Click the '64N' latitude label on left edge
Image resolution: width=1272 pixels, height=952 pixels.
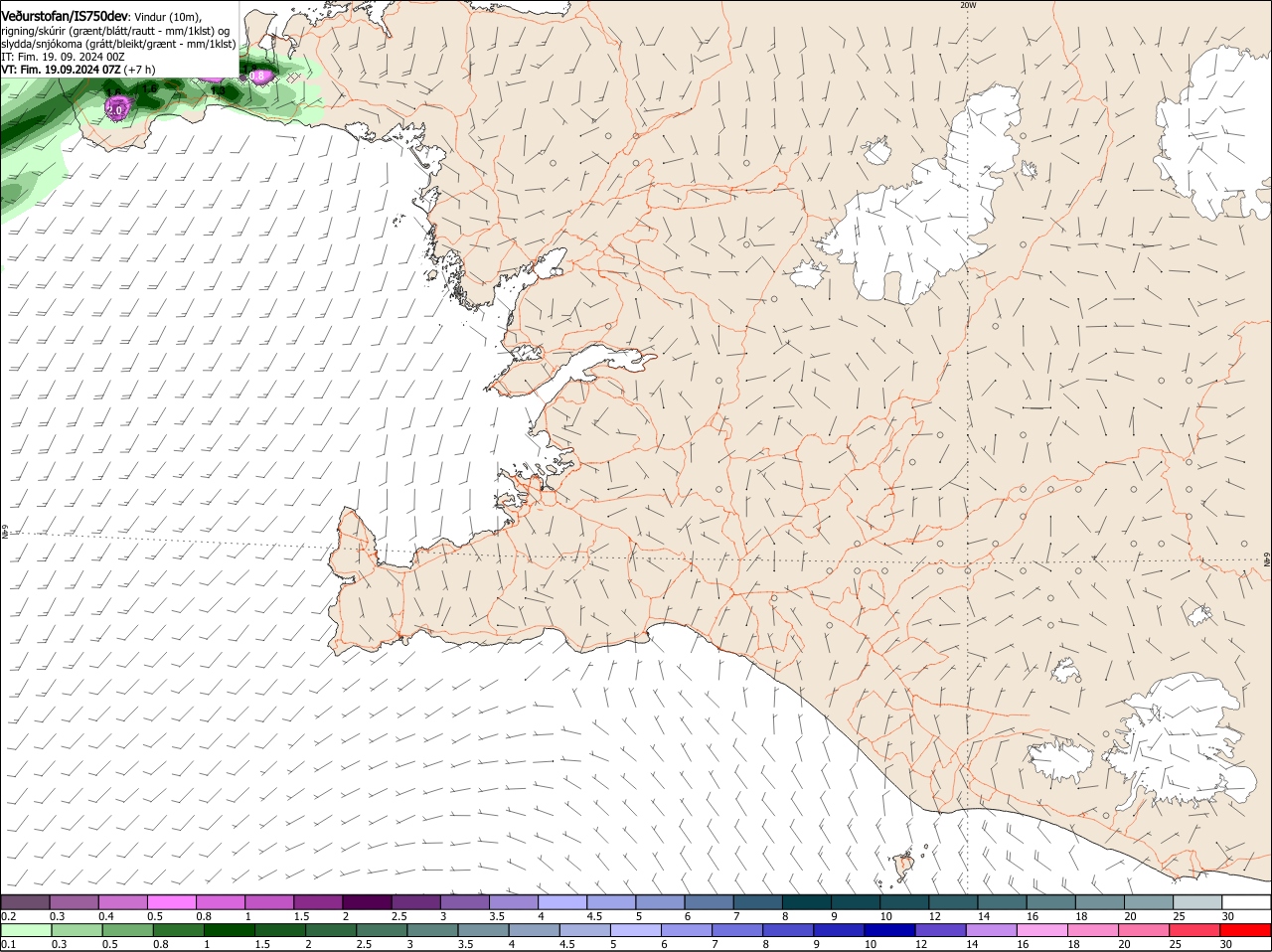click(5, 533)
